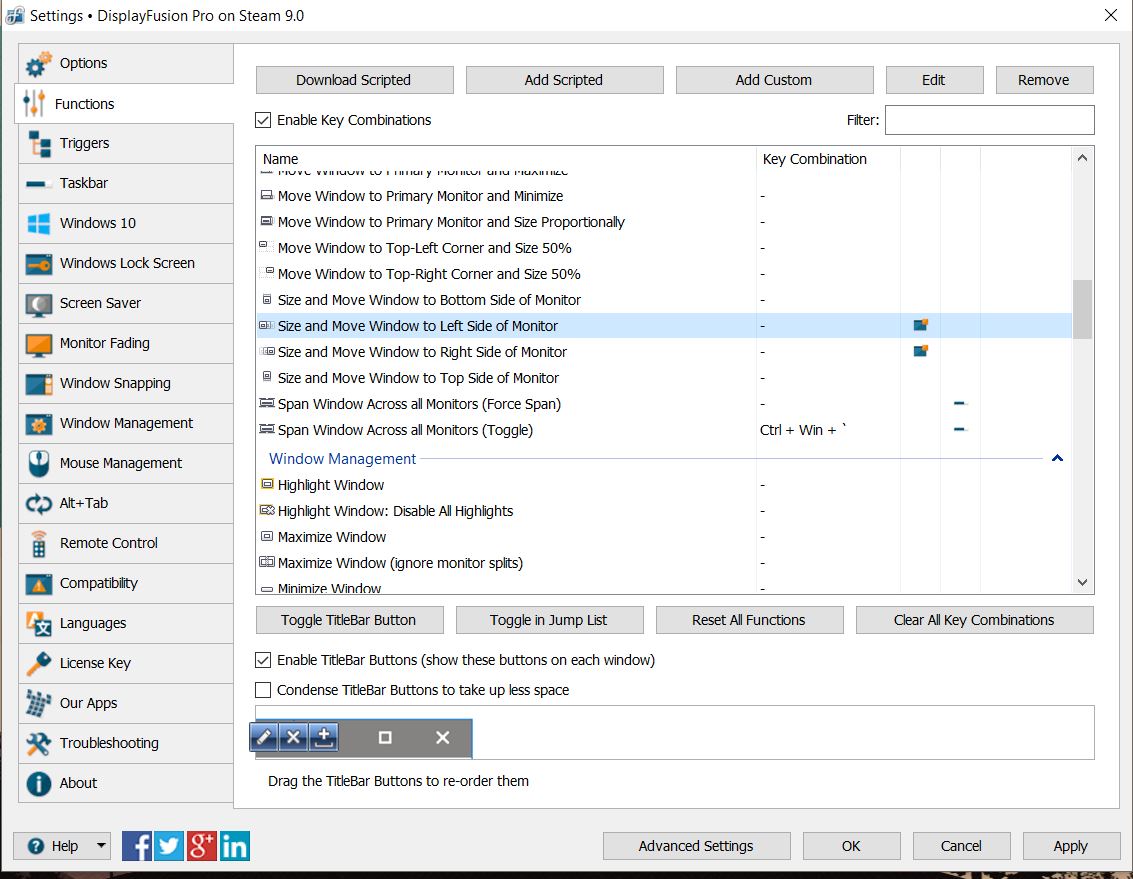Click the LinkedIn icon
Viewport: 1133px width, 879px height.
[x=235, y=846]
